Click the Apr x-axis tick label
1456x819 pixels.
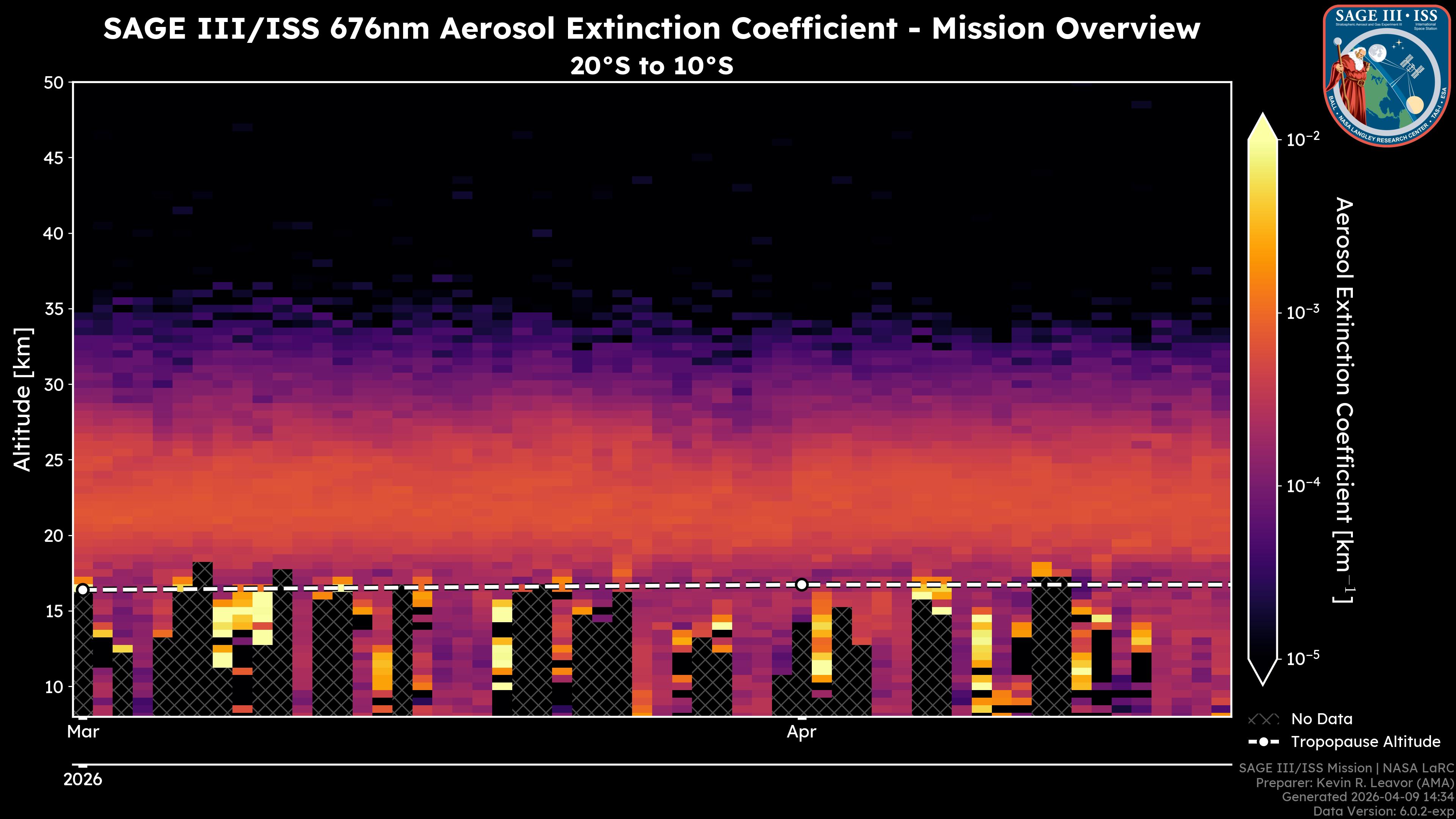(801, 731)
